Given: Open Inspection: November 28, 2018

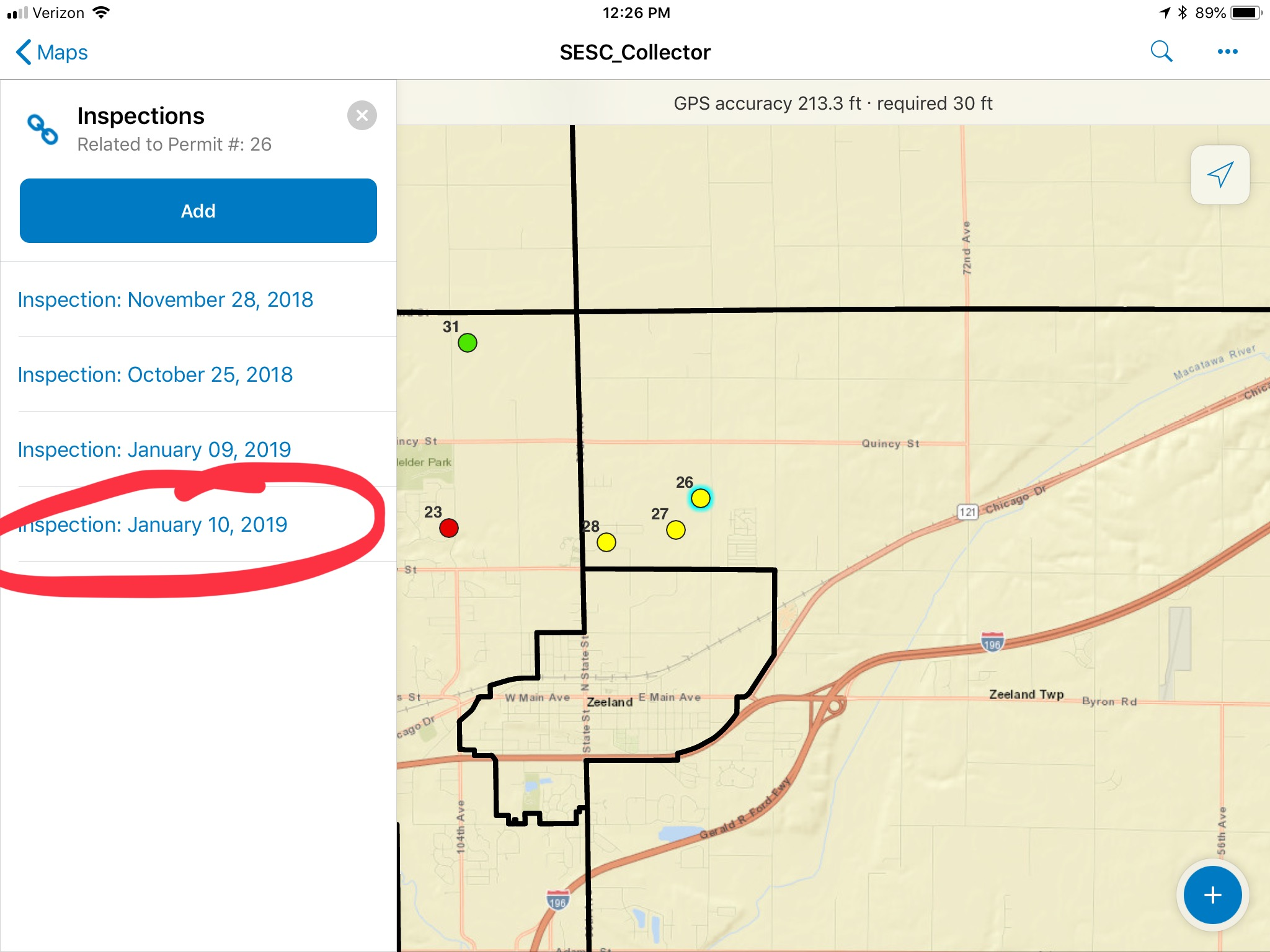Looking at the screenshot, I should click(x=198, y=300).
